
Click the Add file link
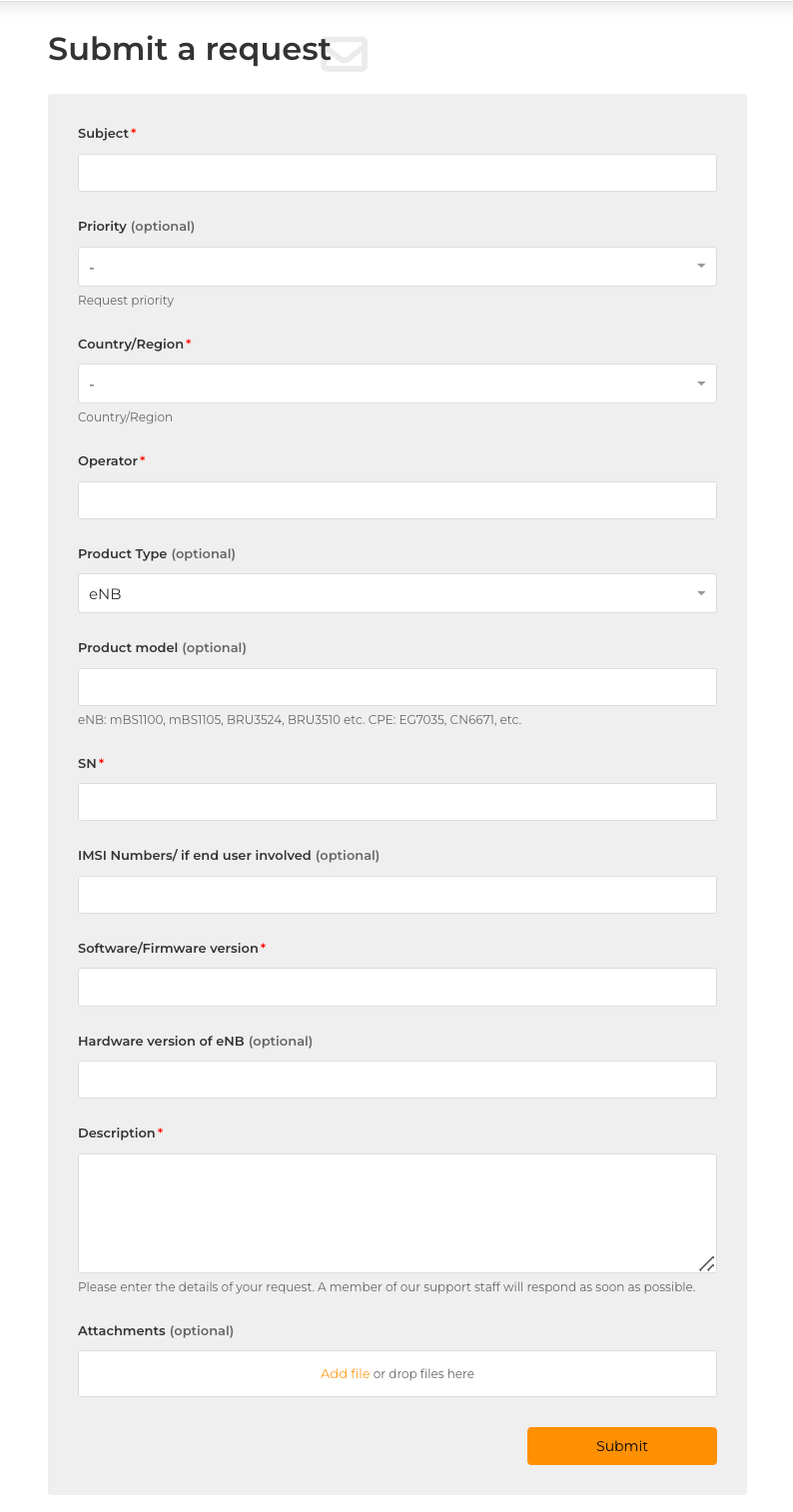(346, 1374)
